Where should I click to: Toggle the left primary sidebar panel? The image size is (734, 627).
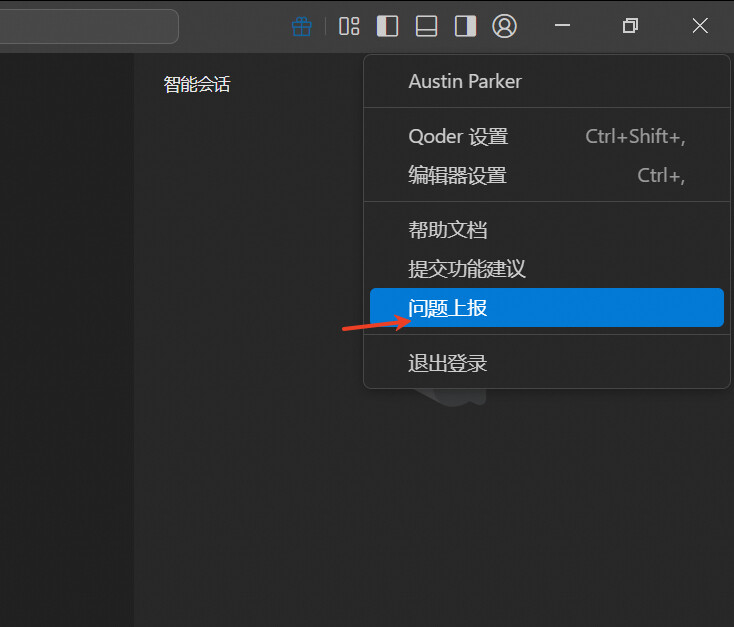pyautogui.click(x=388, y=26)
